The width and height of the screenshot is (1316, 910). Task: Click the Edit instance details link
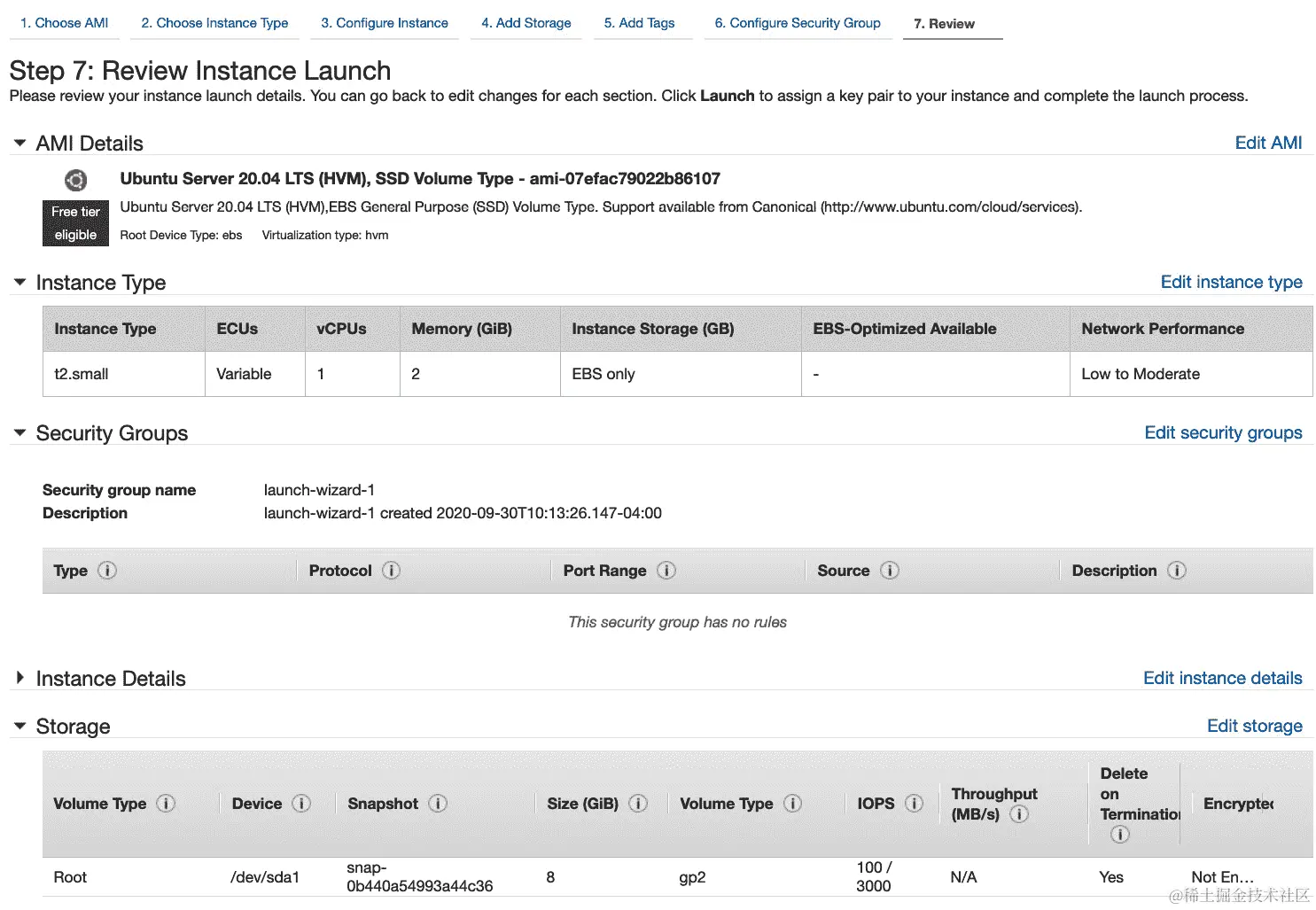(1222, 678)
